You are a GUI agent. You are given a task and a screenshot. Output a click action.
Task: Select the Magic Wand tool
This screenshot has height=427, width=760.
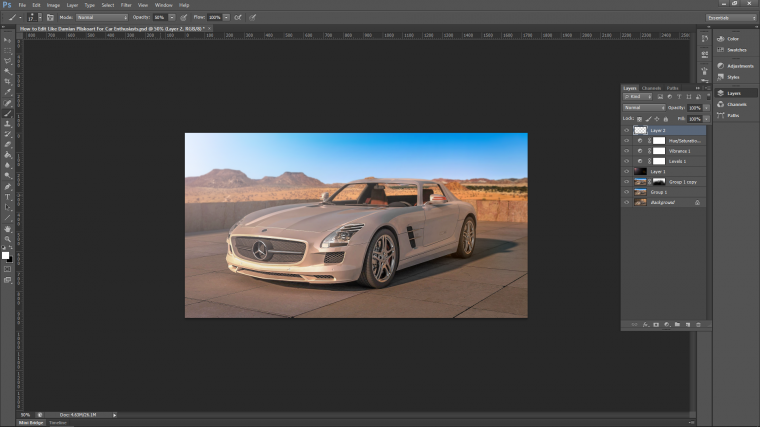[7, 71]
